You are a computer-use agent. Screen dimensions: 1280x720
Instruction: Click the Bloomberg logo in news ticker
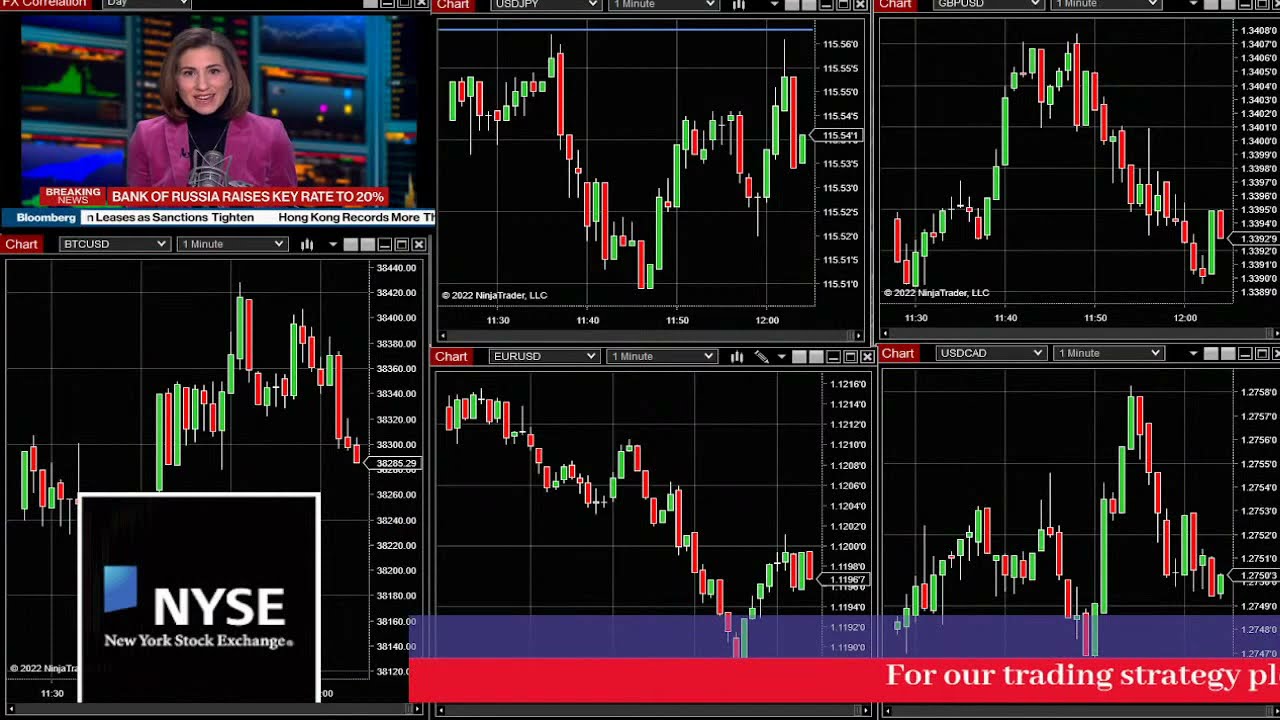point(46,218)
